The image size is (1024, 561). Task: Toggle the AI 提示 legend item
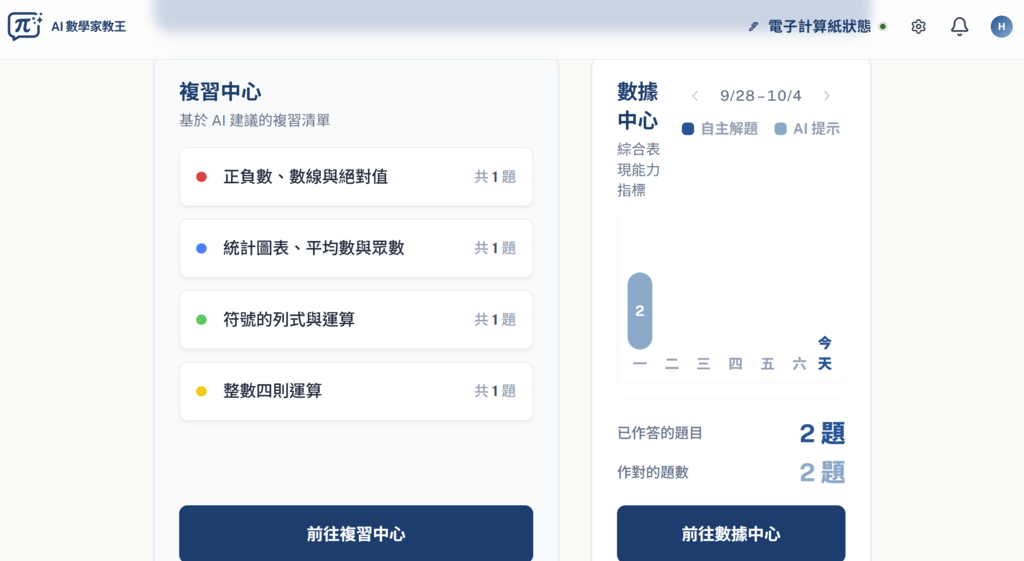(x=807, y=129)
